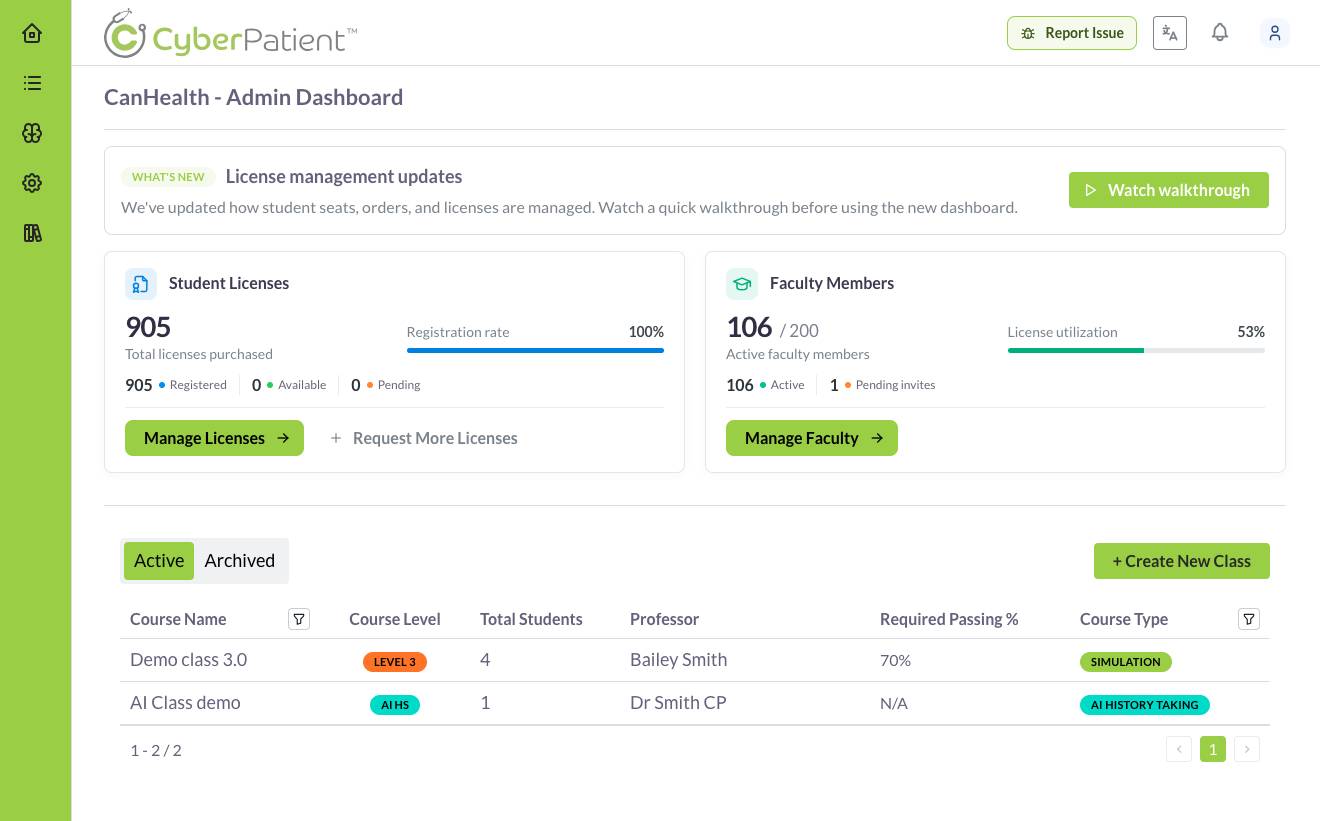Switch to the Active classes tab
The image size is (1320, 821).
pos(159,561)
